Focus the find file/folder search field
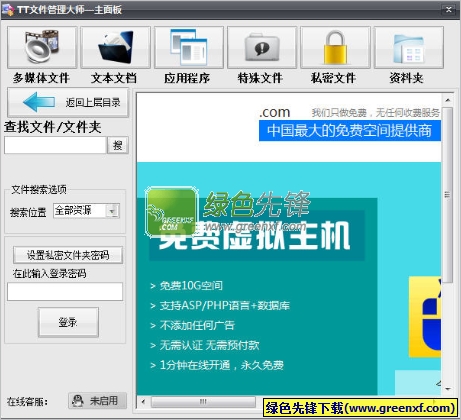461x420 pixels. click(55, 145)
